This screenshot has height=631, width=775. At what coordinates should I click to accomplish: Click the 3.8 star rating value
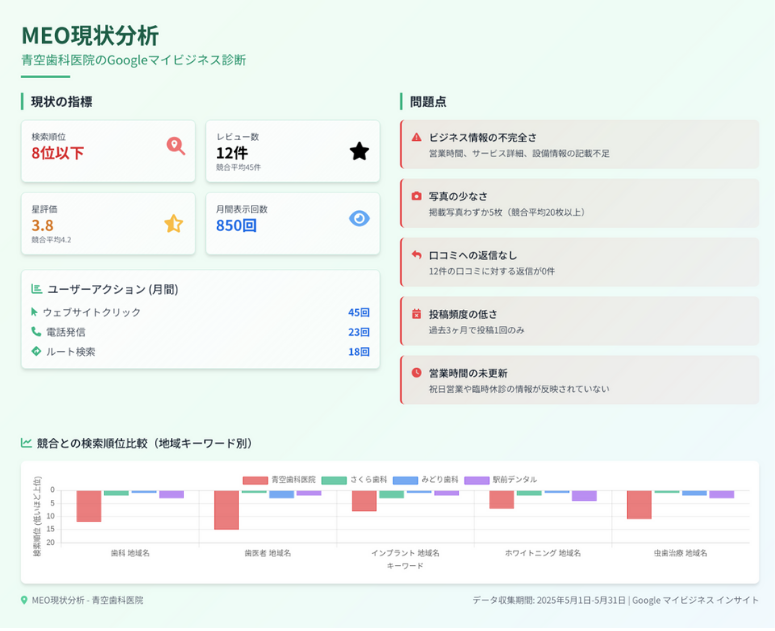tap(43, 225)
